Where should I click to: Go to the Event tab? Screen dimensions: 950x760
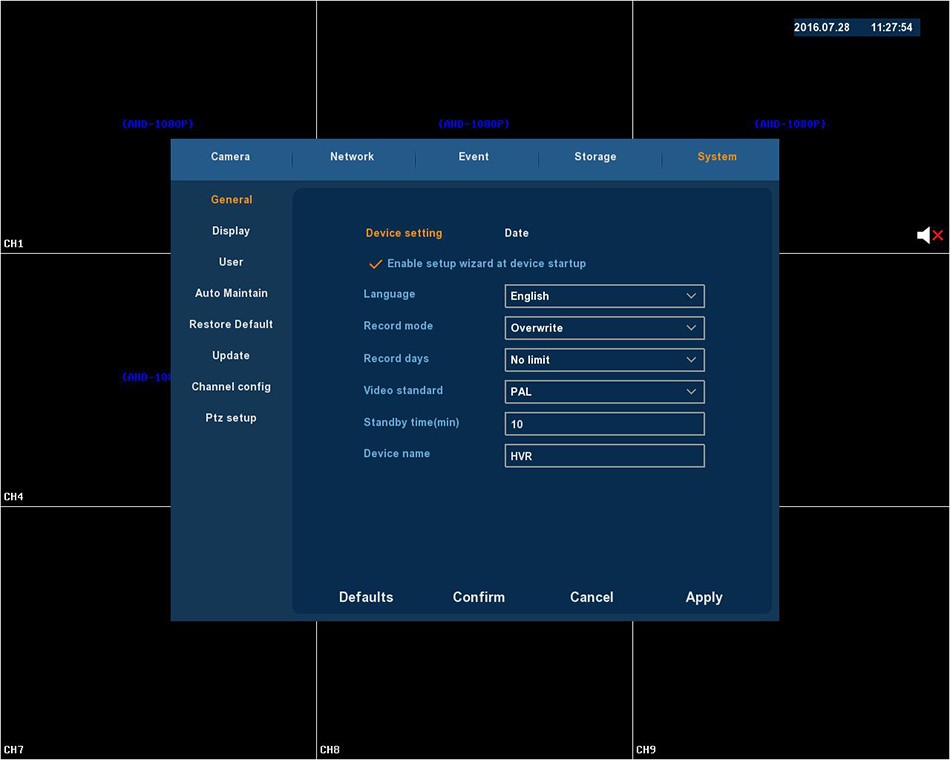[474, 157]
